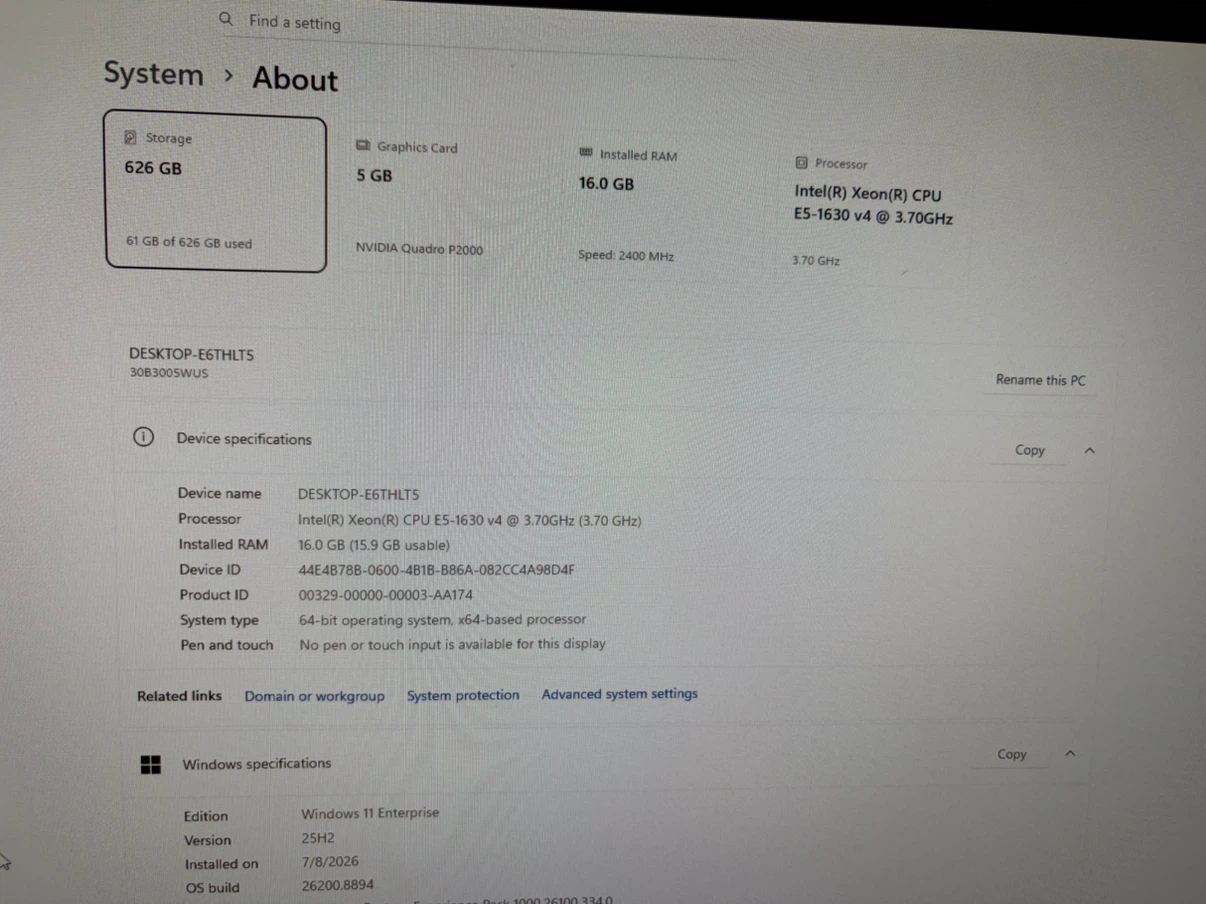Select the Installed on date 7/8/2026

(330, 861)
